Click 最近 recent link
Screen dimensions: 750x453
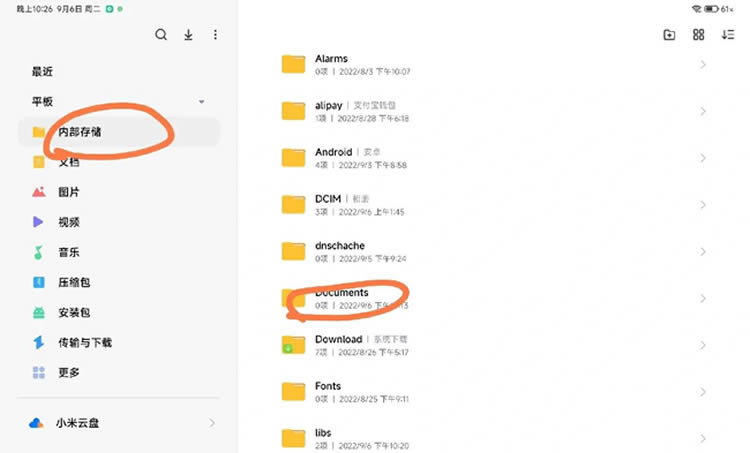(42, 72)
